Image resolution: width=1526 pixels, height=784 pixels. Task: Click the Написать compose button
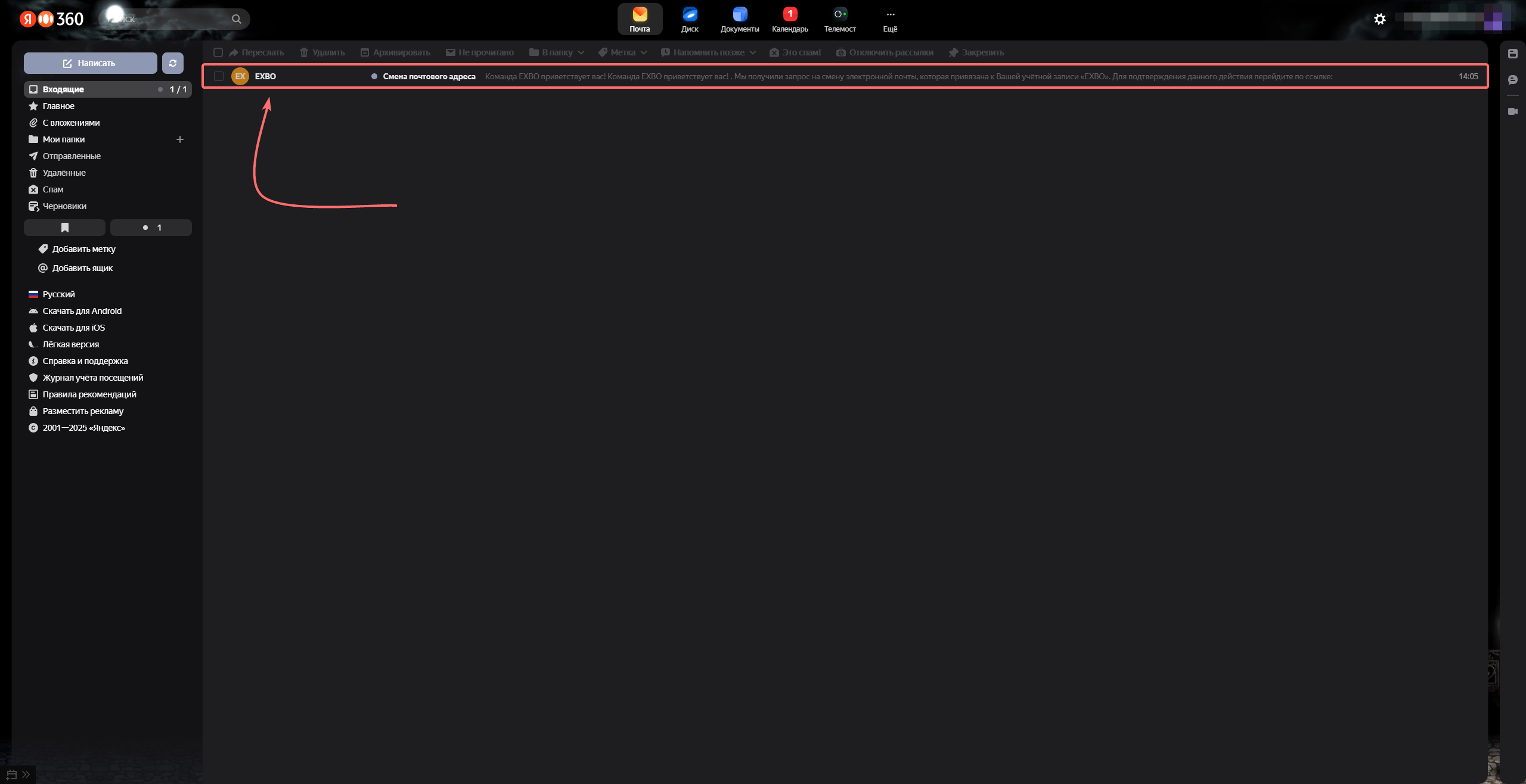90,63
